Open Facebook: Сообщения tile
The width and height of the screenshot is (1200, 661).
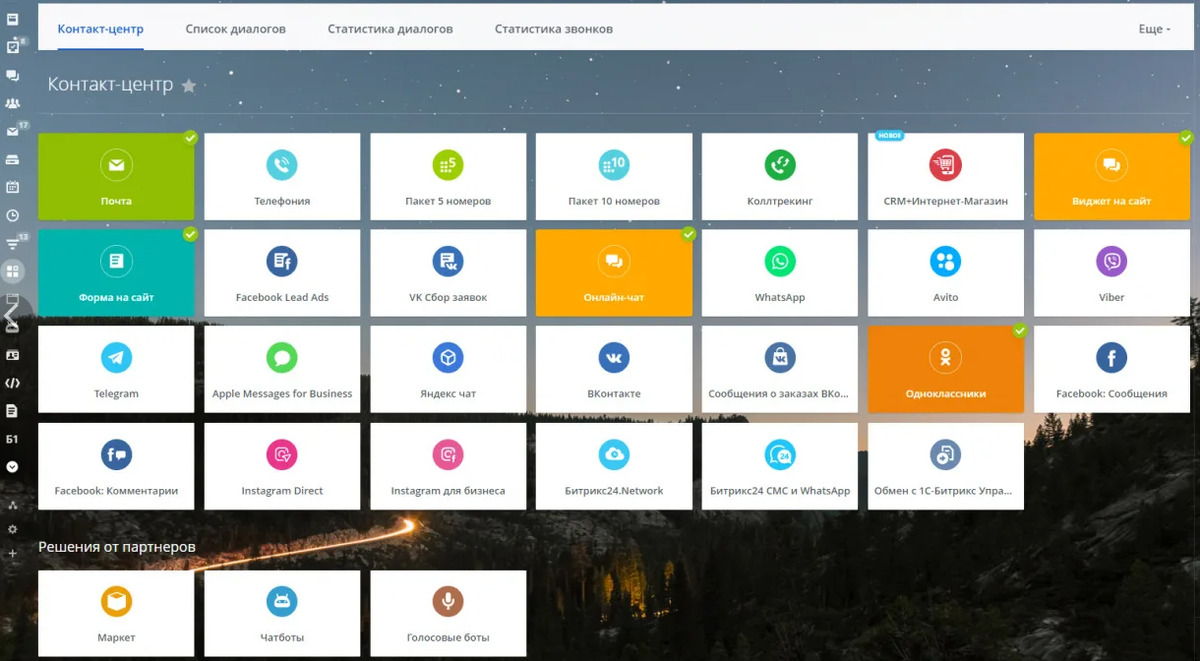(x=1112, y=369)
